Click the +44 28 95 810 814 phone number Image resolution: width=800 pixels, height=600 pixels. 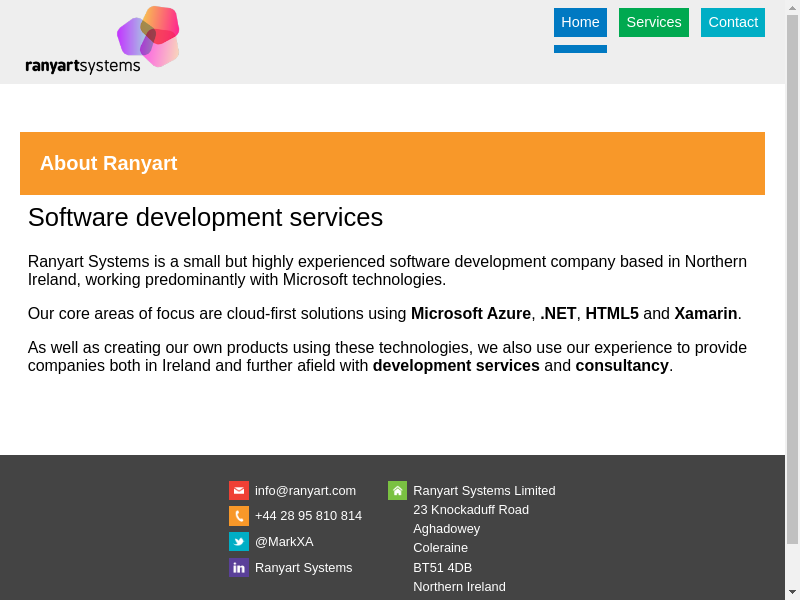pos(308,516)
